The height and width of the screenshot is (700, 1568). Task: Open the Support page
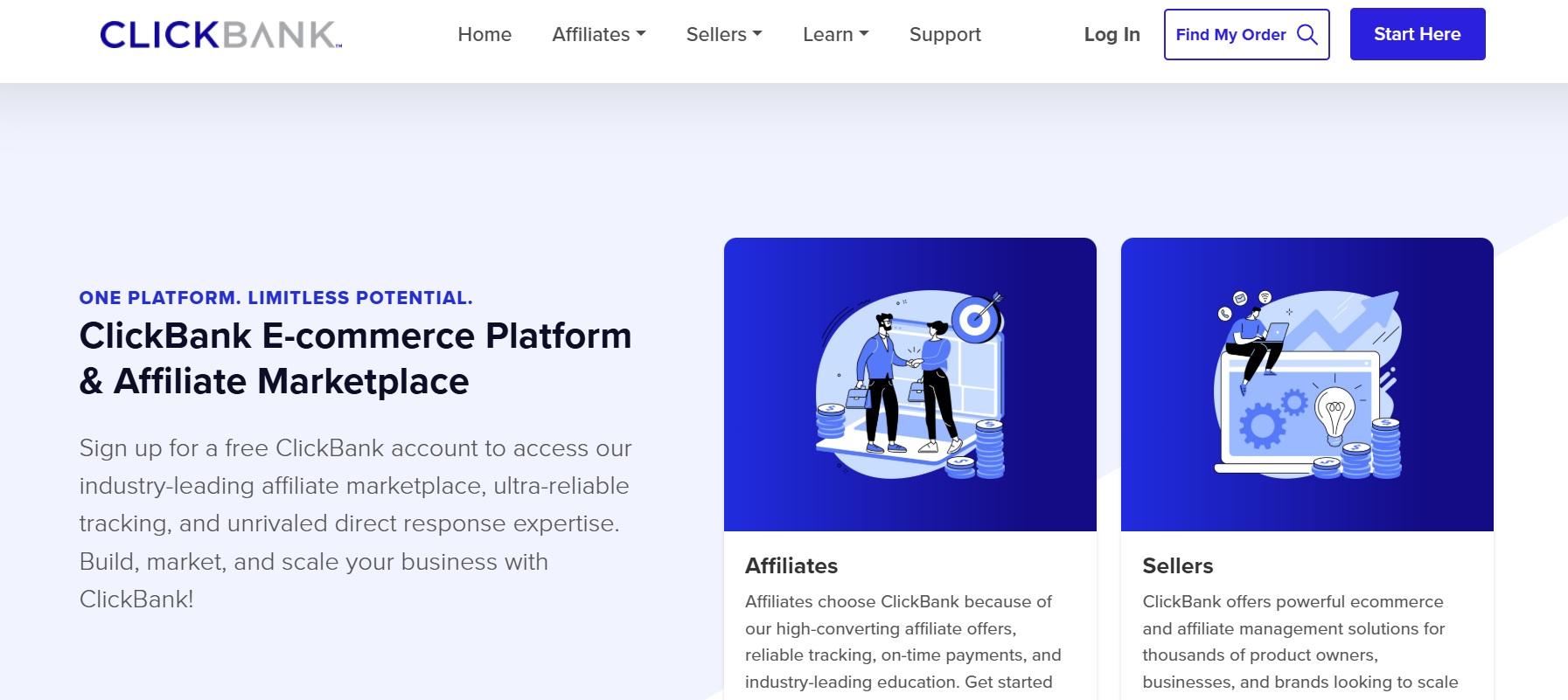click(x=945, y=34)
